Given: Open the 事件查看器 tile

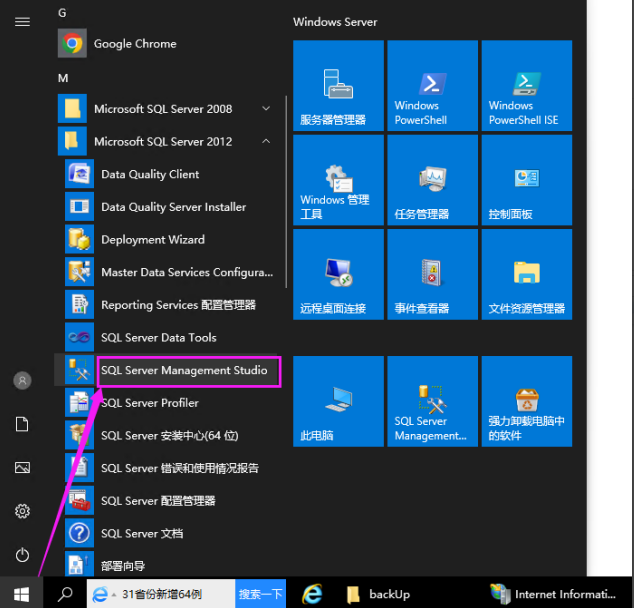Looking at the screenshot, I should [433, 276].
